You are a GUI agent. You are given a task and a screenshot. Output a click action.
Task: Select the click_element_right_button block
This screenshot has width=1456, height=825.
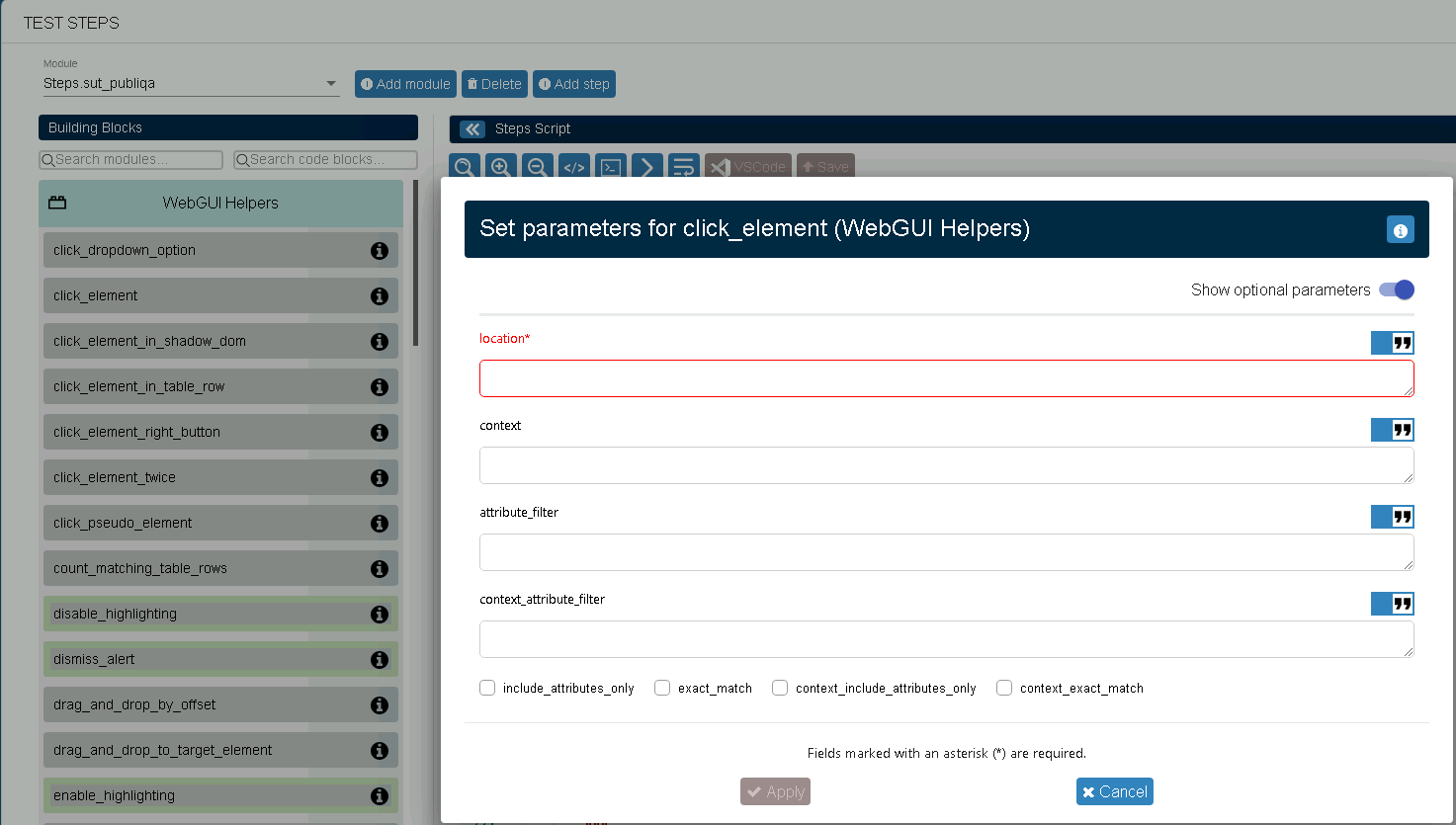[220, 433]
